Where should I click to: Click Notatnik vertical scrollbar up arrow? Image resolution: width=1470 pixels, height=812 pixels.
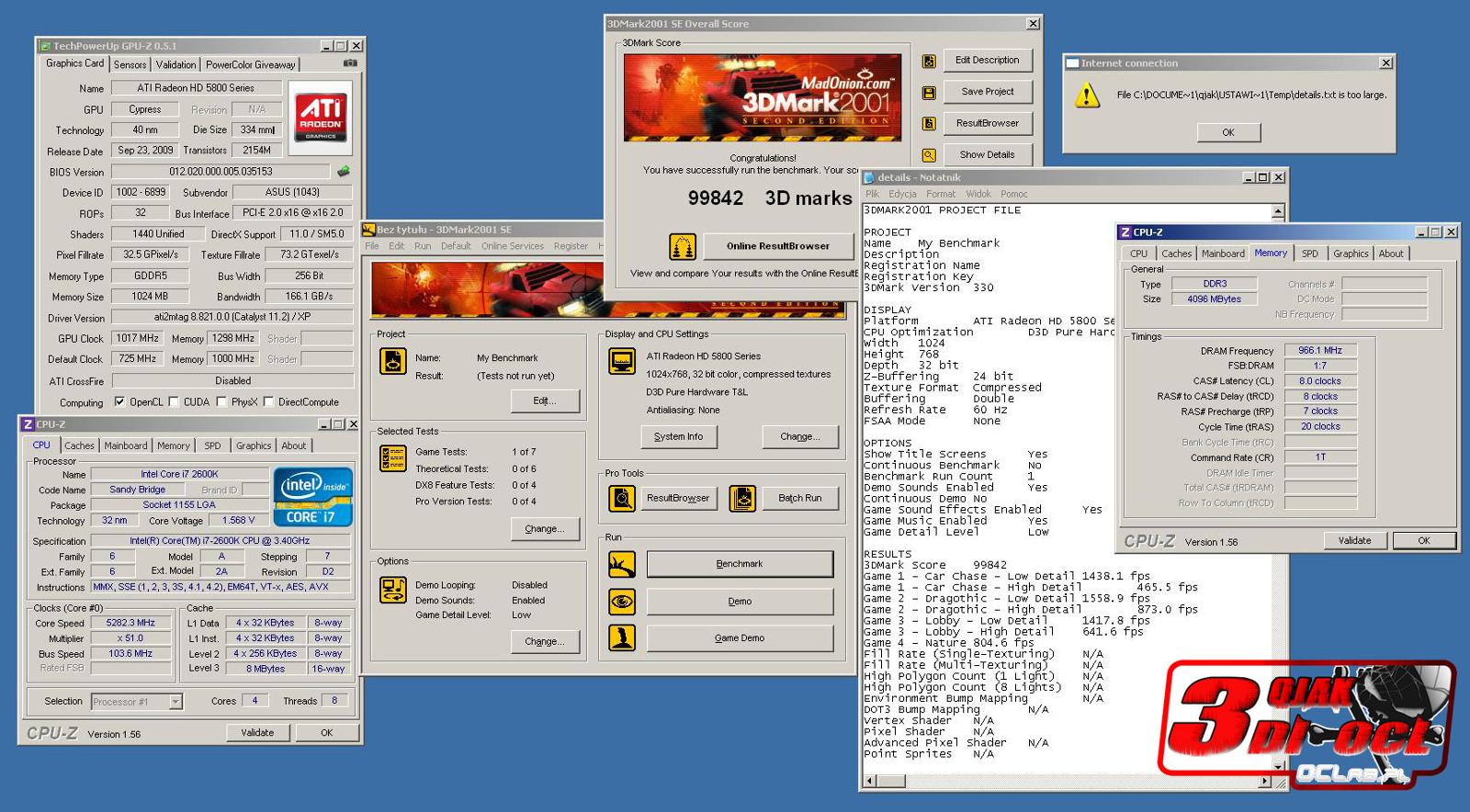pyautogui.click(x=1277, y=212)
